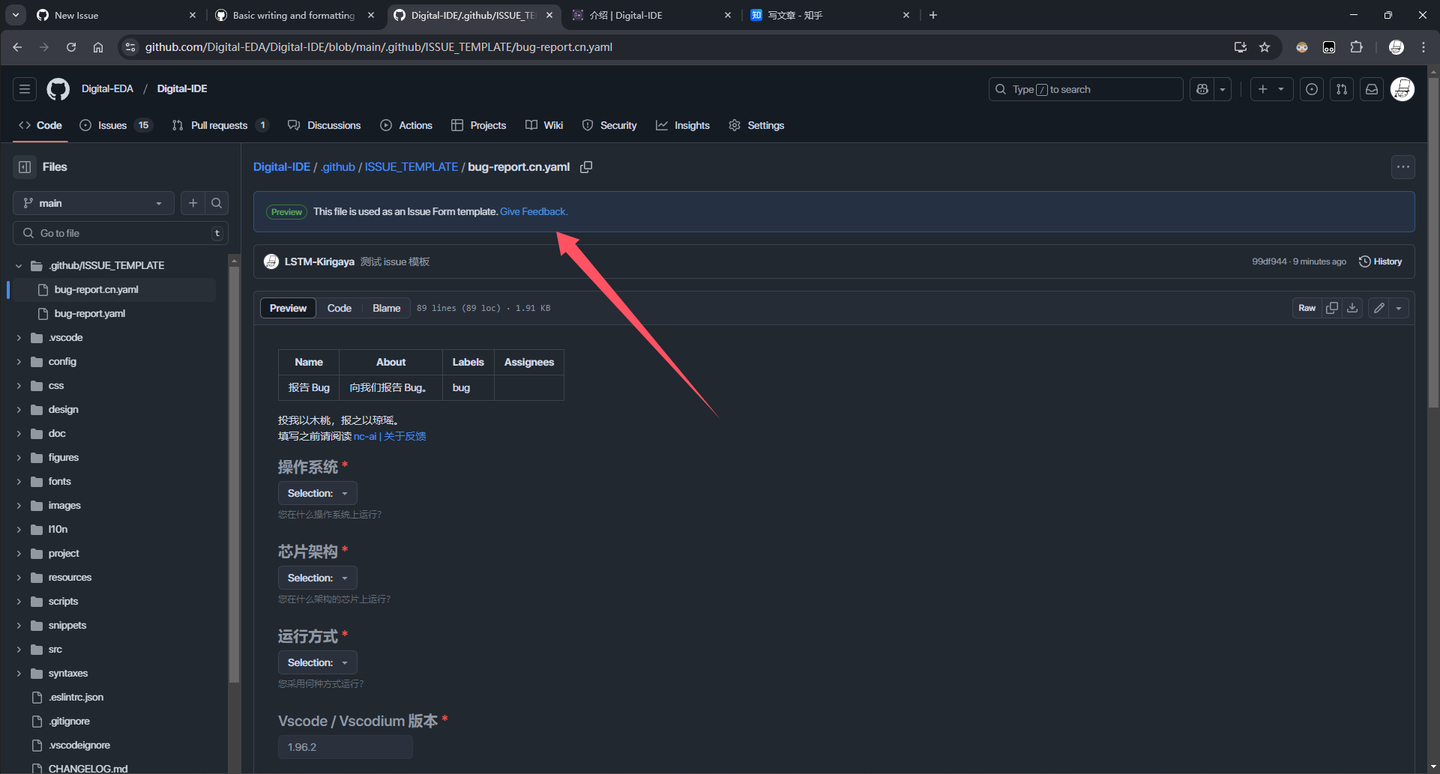
Task: Open the add file plus icon in sidebar
Action: click(193, 202)
